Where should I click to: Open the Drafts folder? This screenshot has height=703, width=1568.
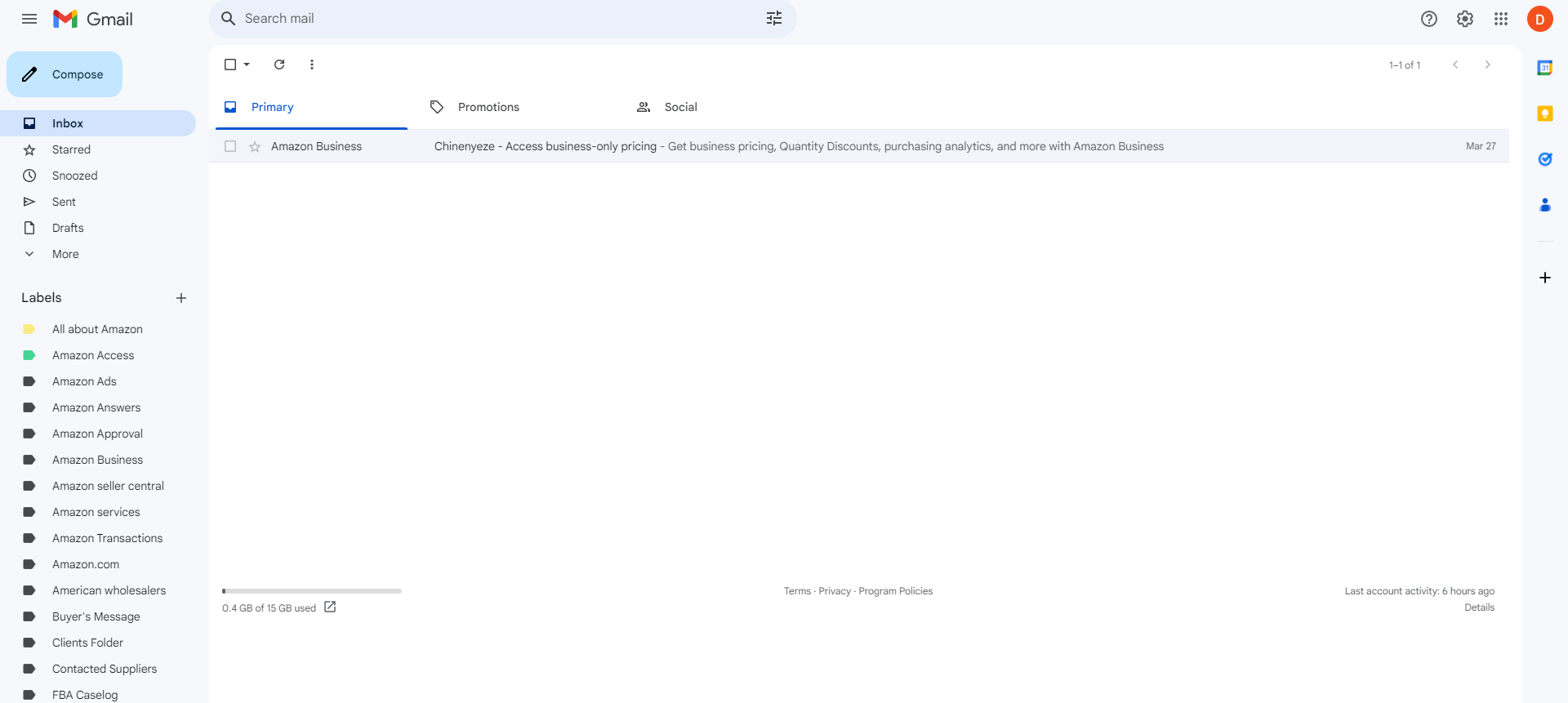coord(98,228)
